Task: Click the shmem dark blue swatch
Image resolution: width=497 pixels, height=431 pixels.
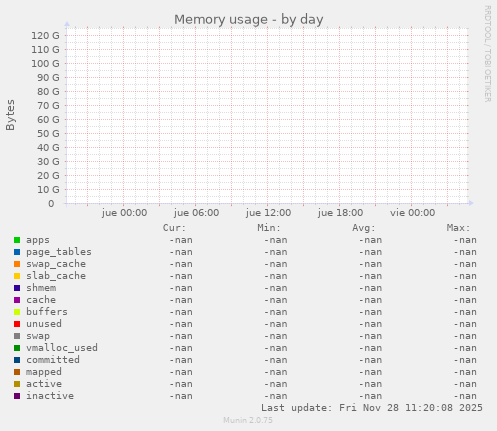Action: pos(17,288)
